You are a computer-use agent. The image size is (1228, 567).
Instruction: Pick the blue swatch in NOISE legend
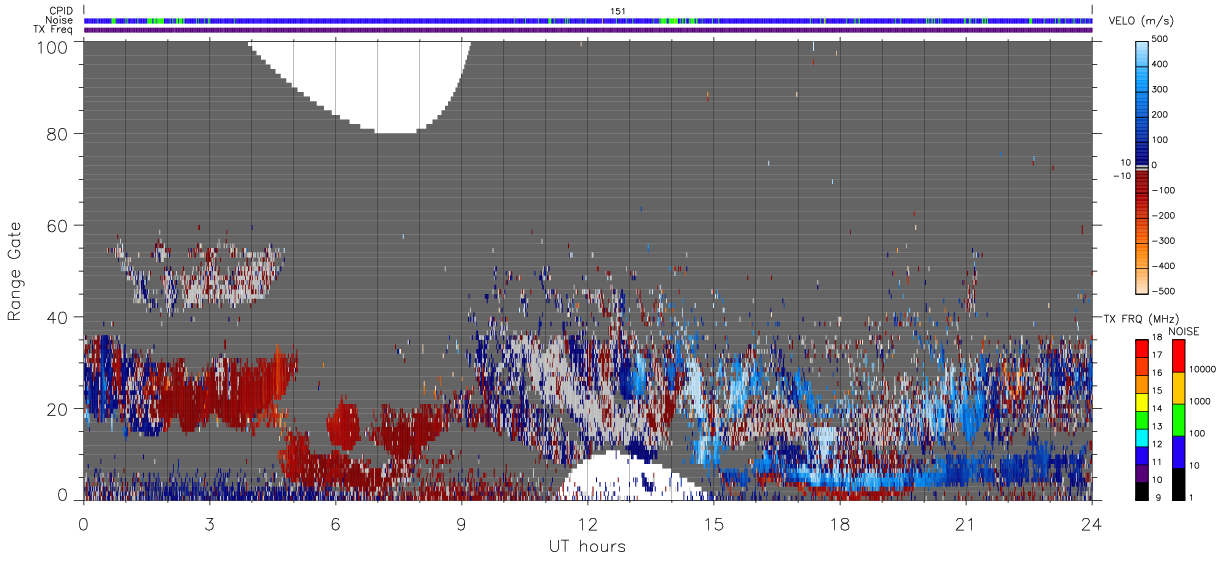(1177, 452)
